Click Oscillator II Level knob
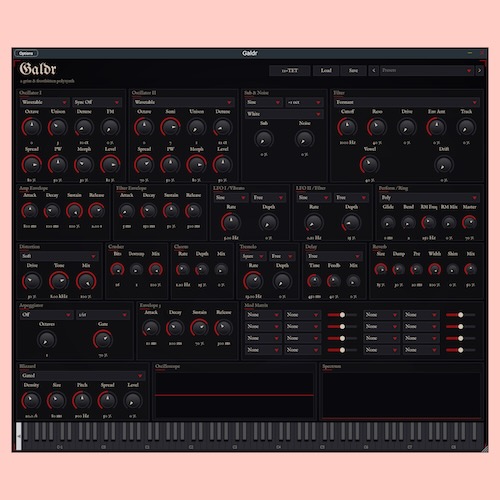Viewport: 500px width, 500px height. 223,165
